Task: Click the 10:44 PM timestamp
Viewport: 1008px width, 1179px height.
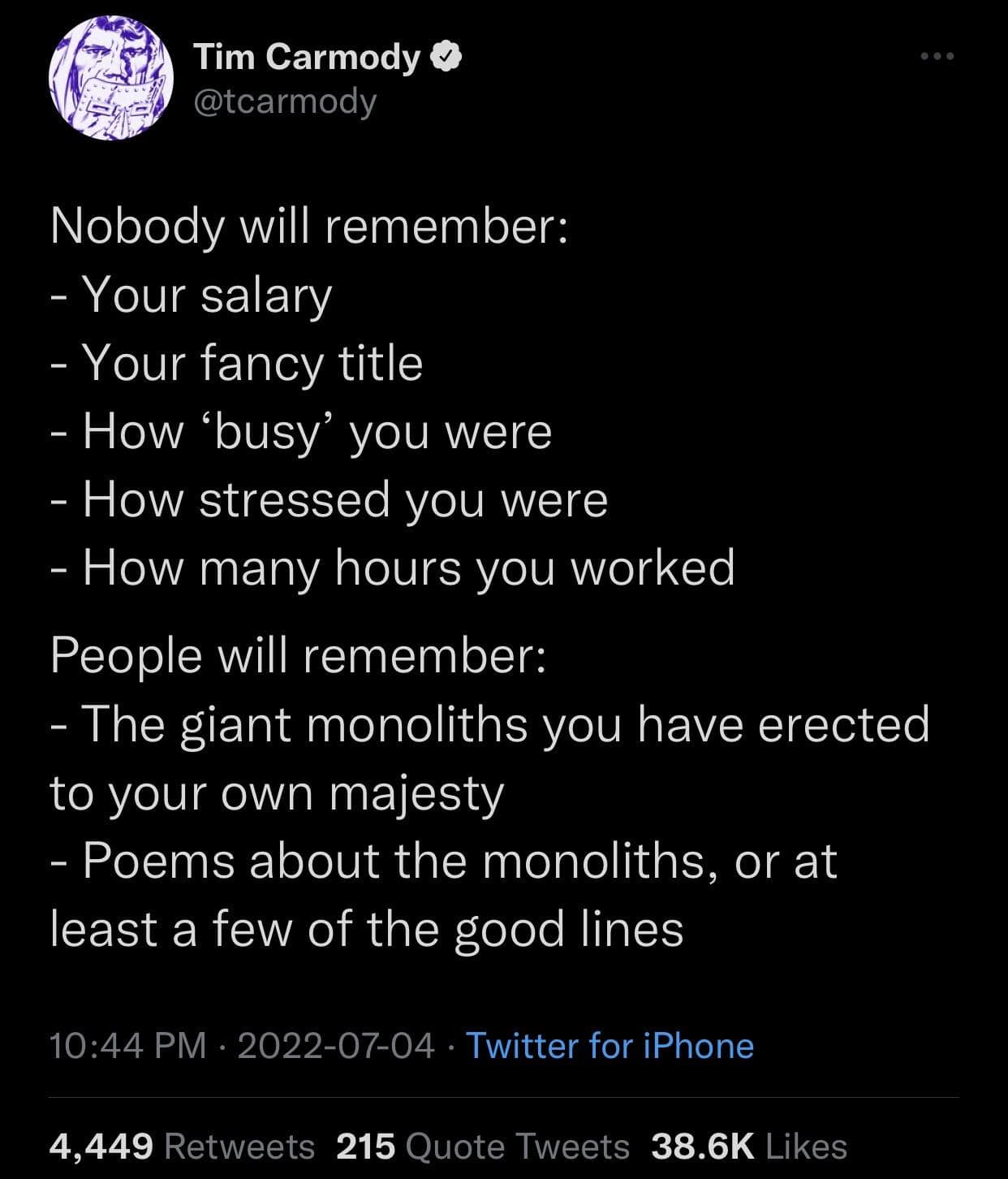Action: click(127, 1045)
